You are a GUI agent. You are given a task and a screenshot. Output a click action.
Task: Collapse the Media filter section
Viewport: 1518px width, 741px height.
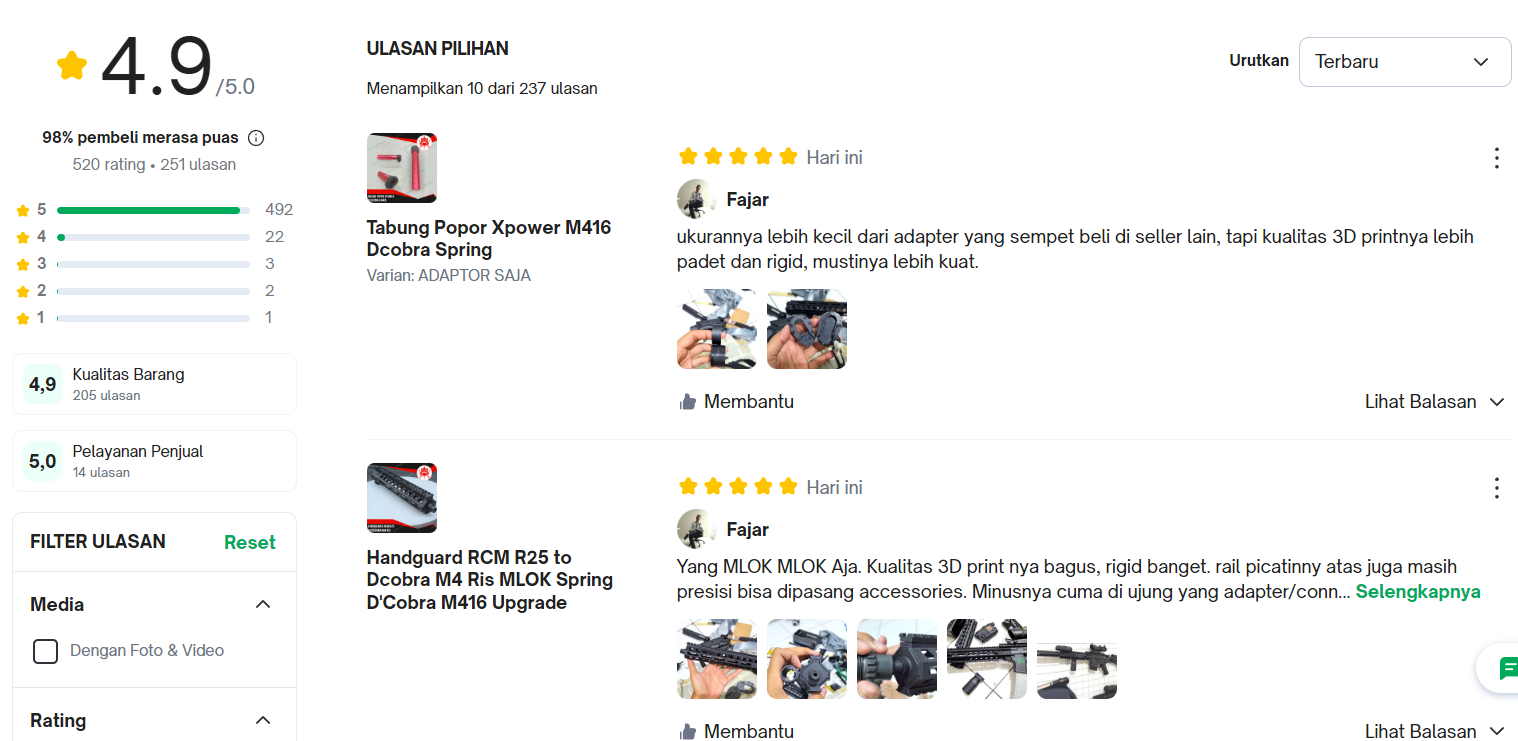point(263,604)
